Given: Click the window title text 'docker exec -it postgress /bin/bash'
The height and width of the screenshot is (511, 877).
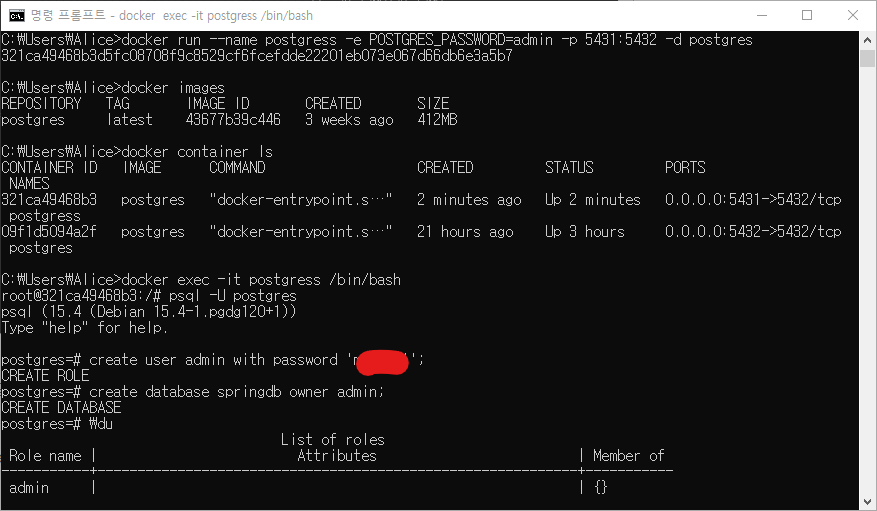Looking at the screenshot, I should [216, 16].
